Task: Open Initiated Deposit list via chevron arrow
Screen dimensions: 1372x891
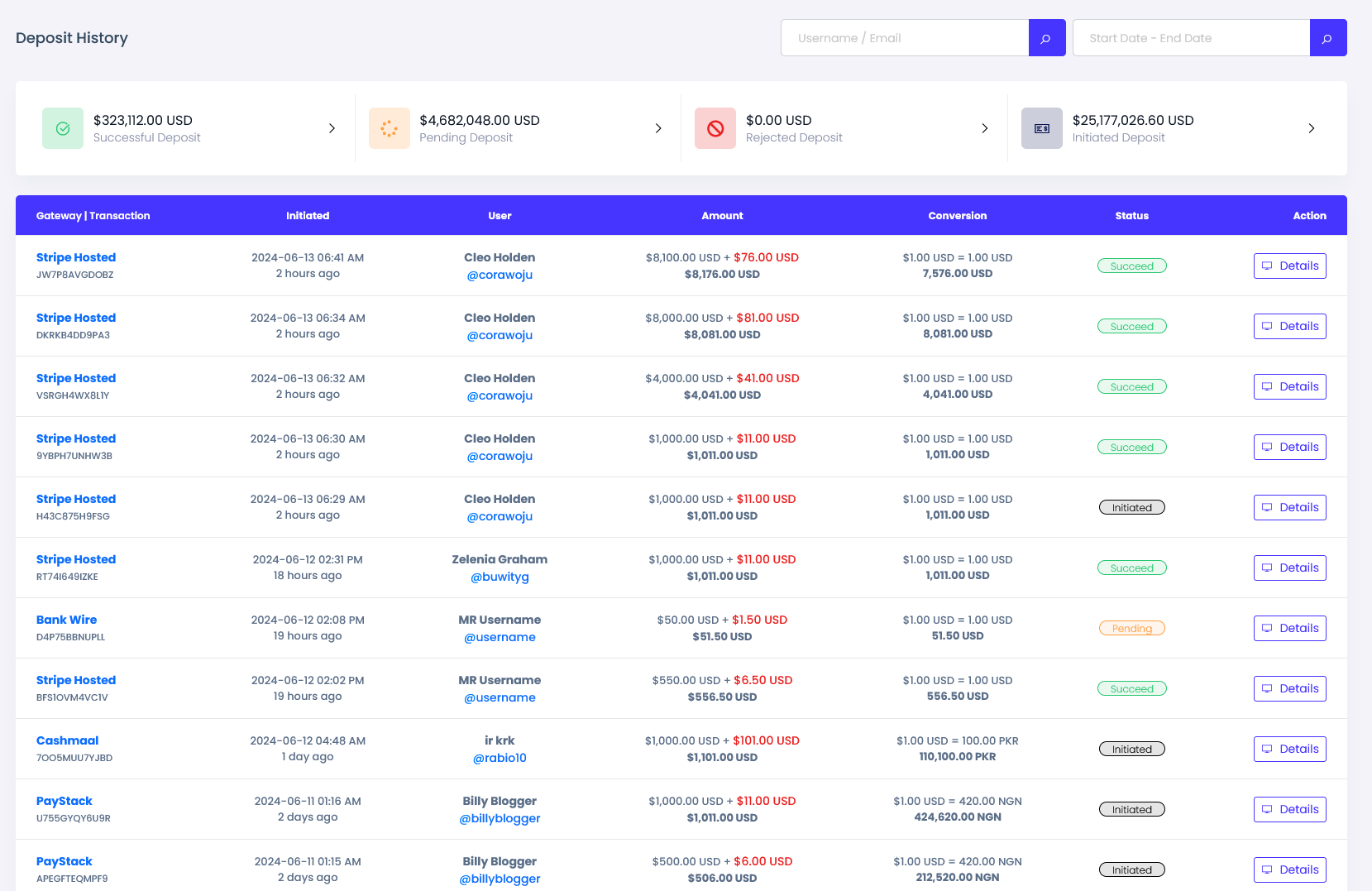Action: click(1311, 128)
